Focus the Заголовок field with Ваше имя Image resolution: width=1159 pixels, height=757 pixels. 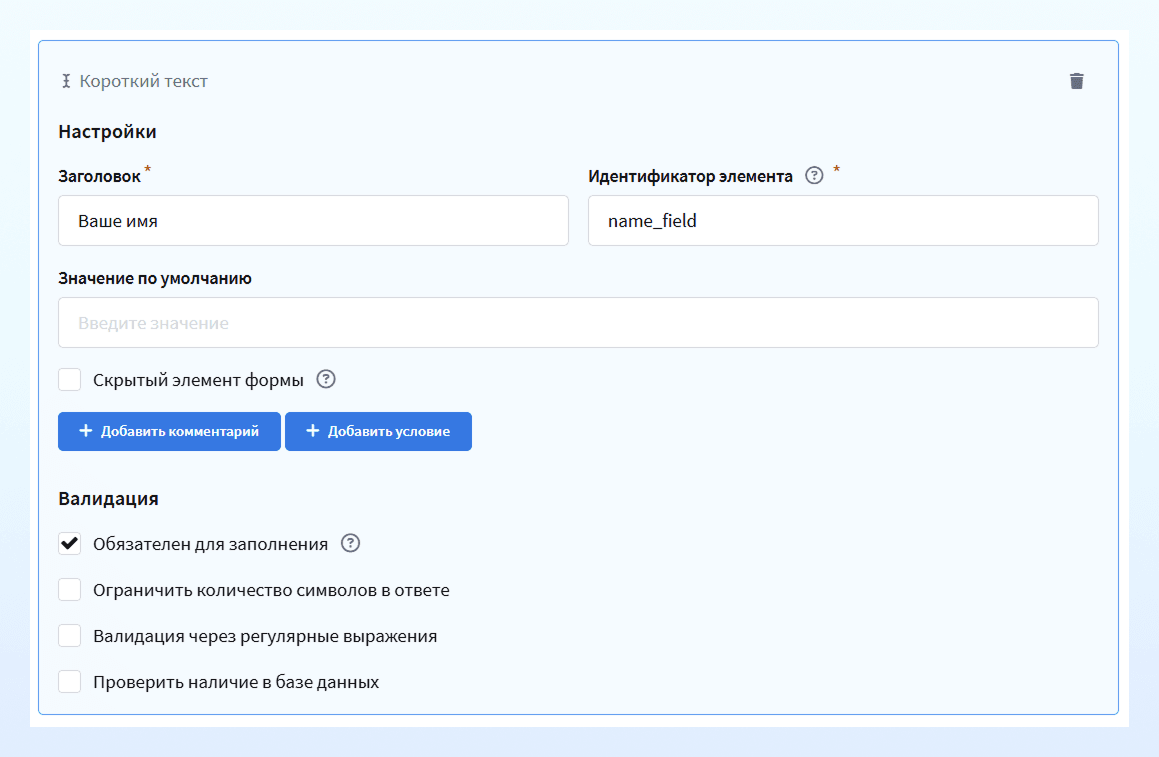point(313,220)
